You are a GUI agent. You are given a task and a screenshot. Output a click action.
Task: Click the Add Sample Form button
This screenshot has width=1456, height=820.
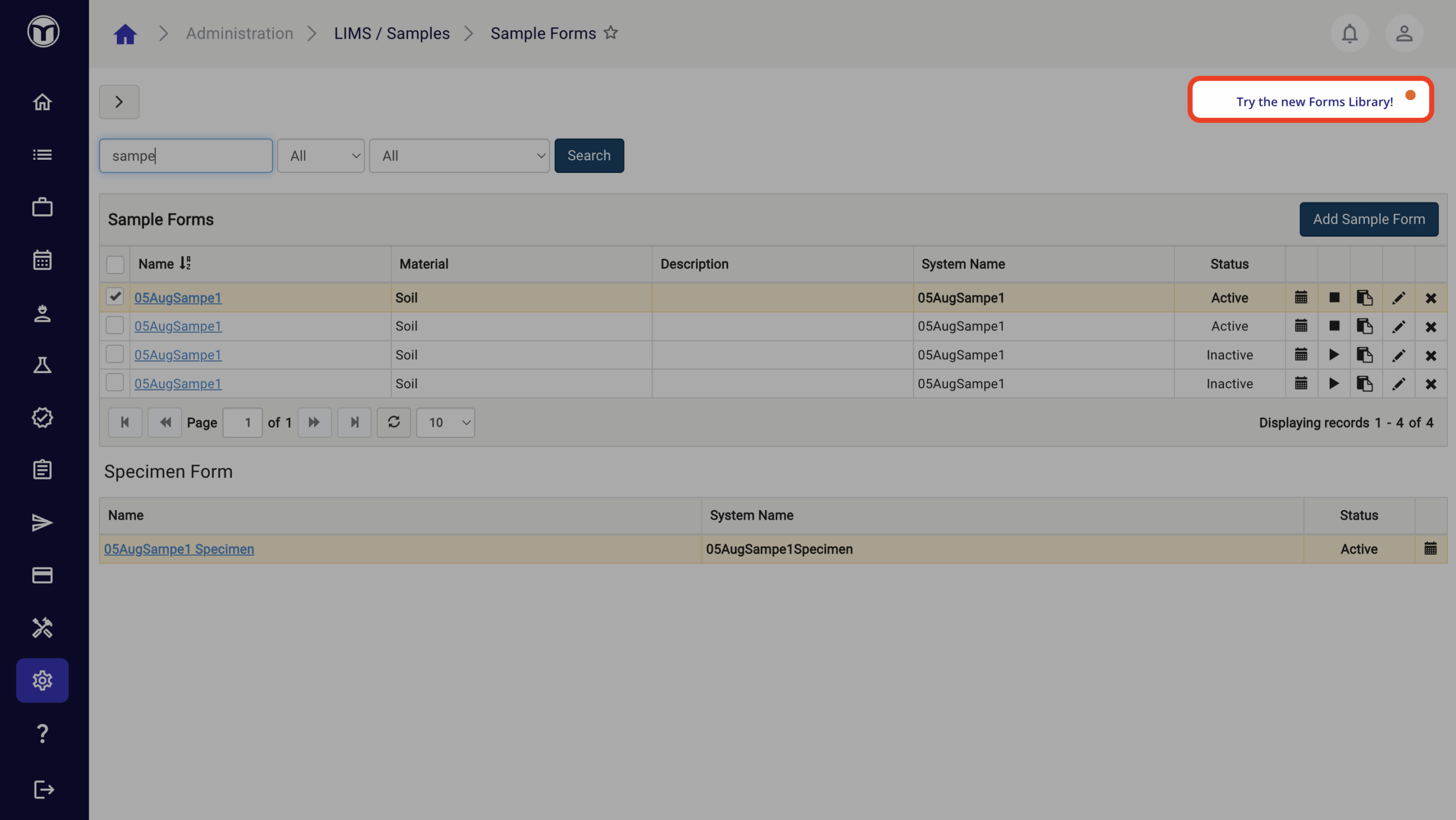pyautogui.click(x=1368, y=220)
